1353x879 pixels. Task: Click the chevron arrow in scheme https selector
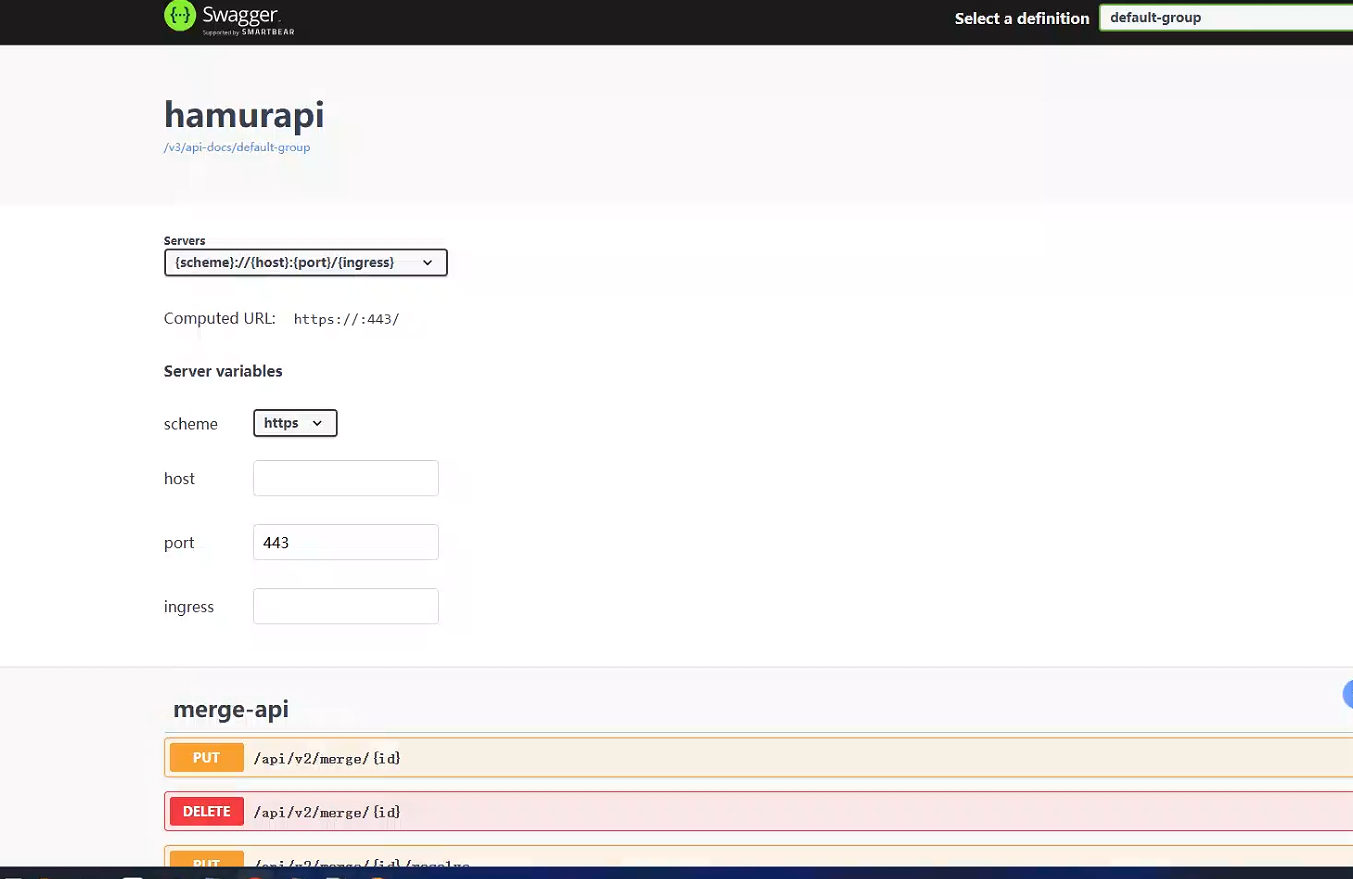point(318,423)
